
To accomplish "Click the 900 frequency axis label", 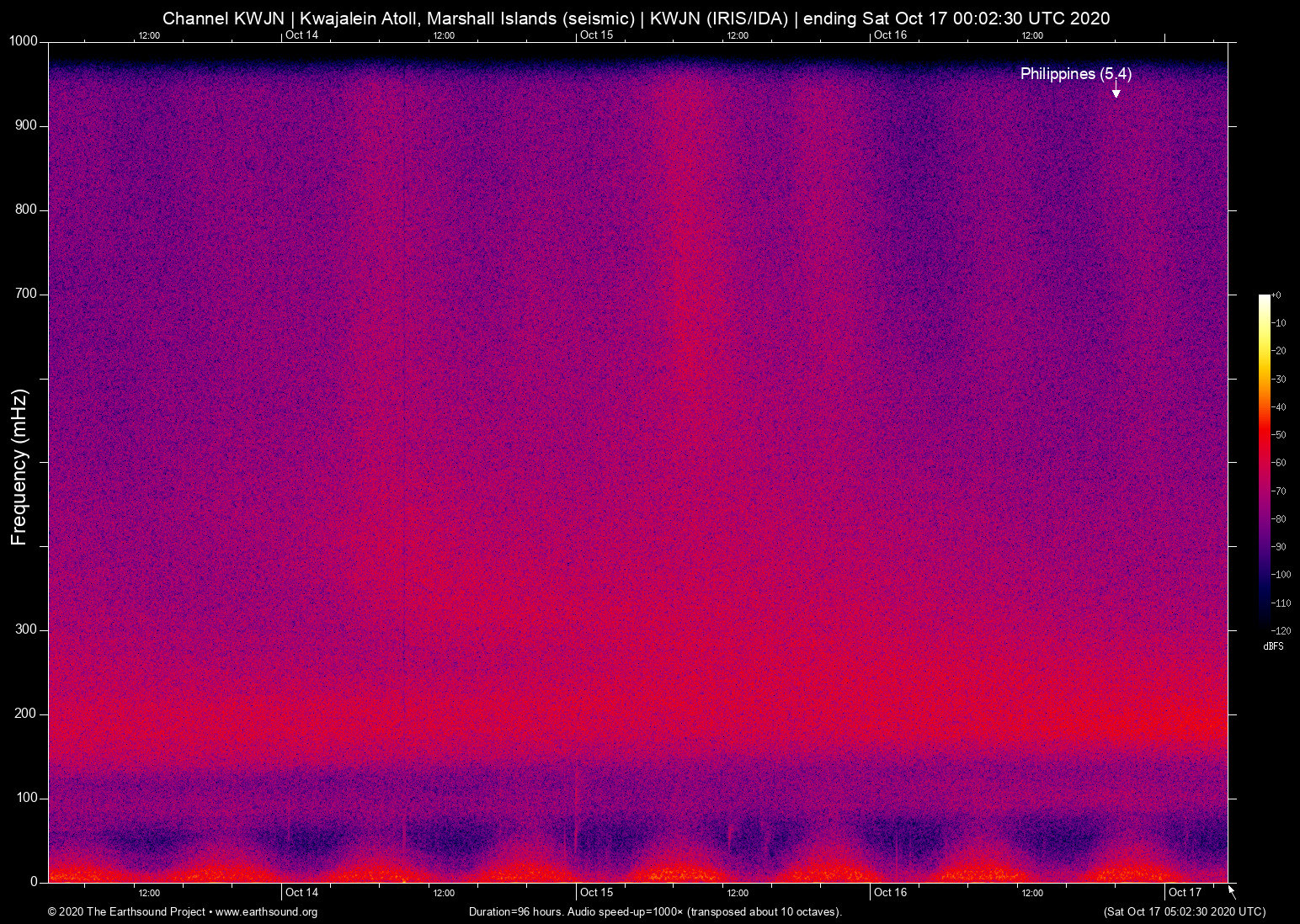I will point(26,125).
